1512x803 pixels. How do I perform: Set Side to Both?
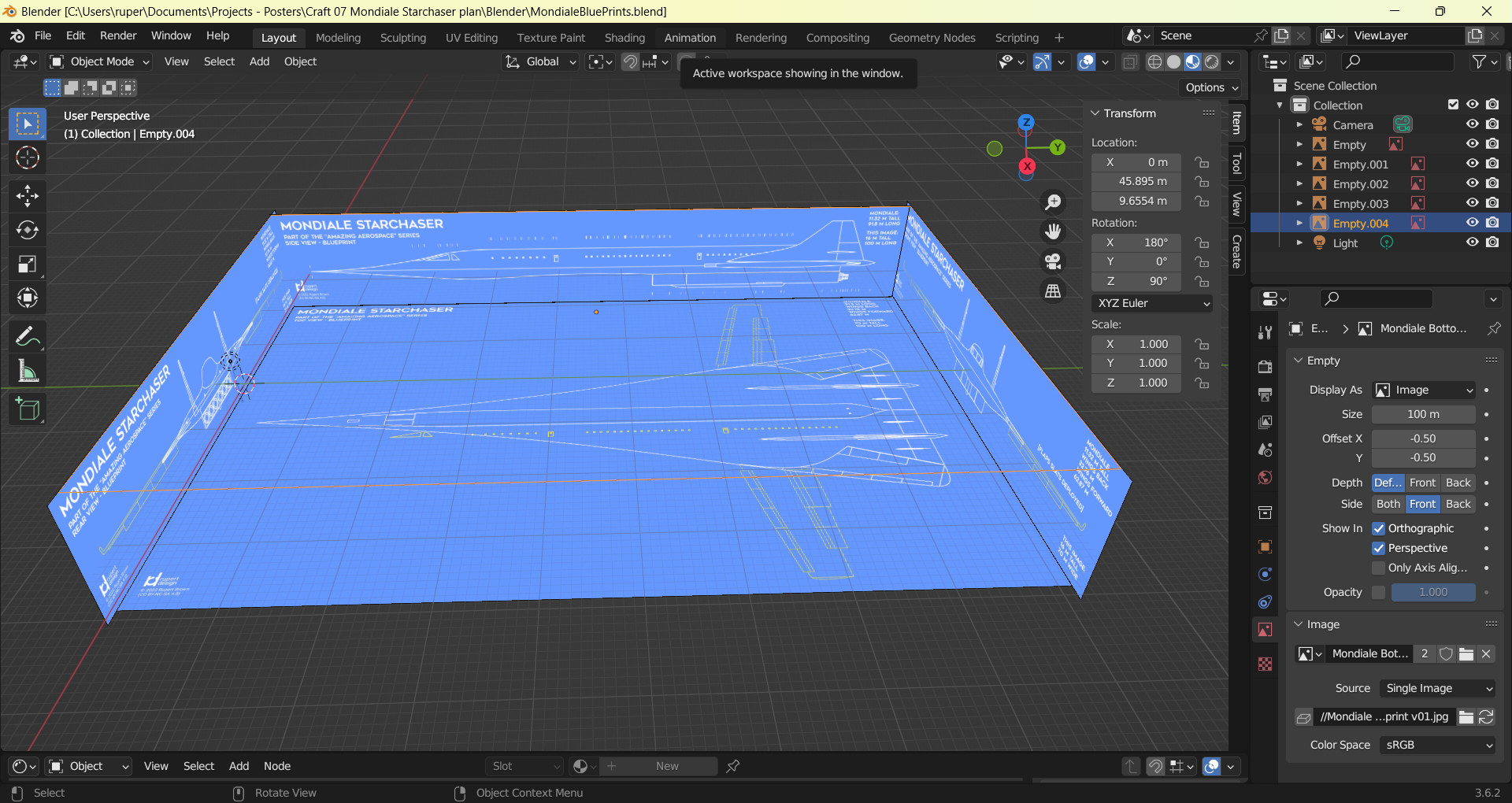(x=1388, y=504)
